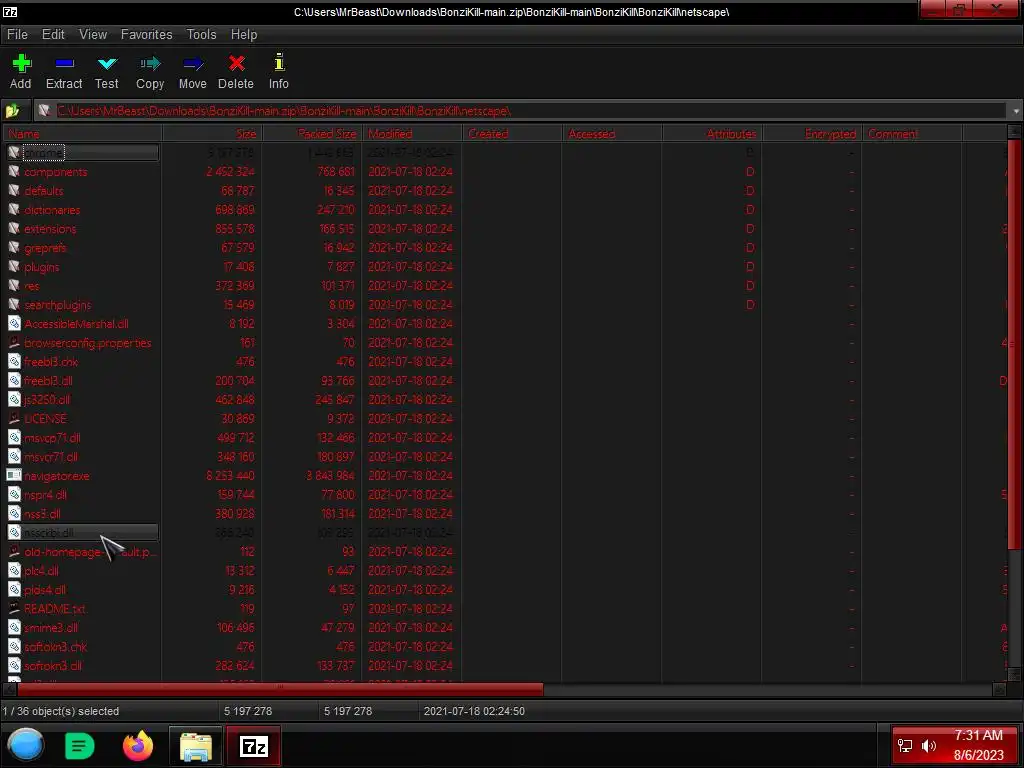The width and height of the screenshot is (1024, 768).
Task: Click the red Delete icon
Action: (236, 63)
